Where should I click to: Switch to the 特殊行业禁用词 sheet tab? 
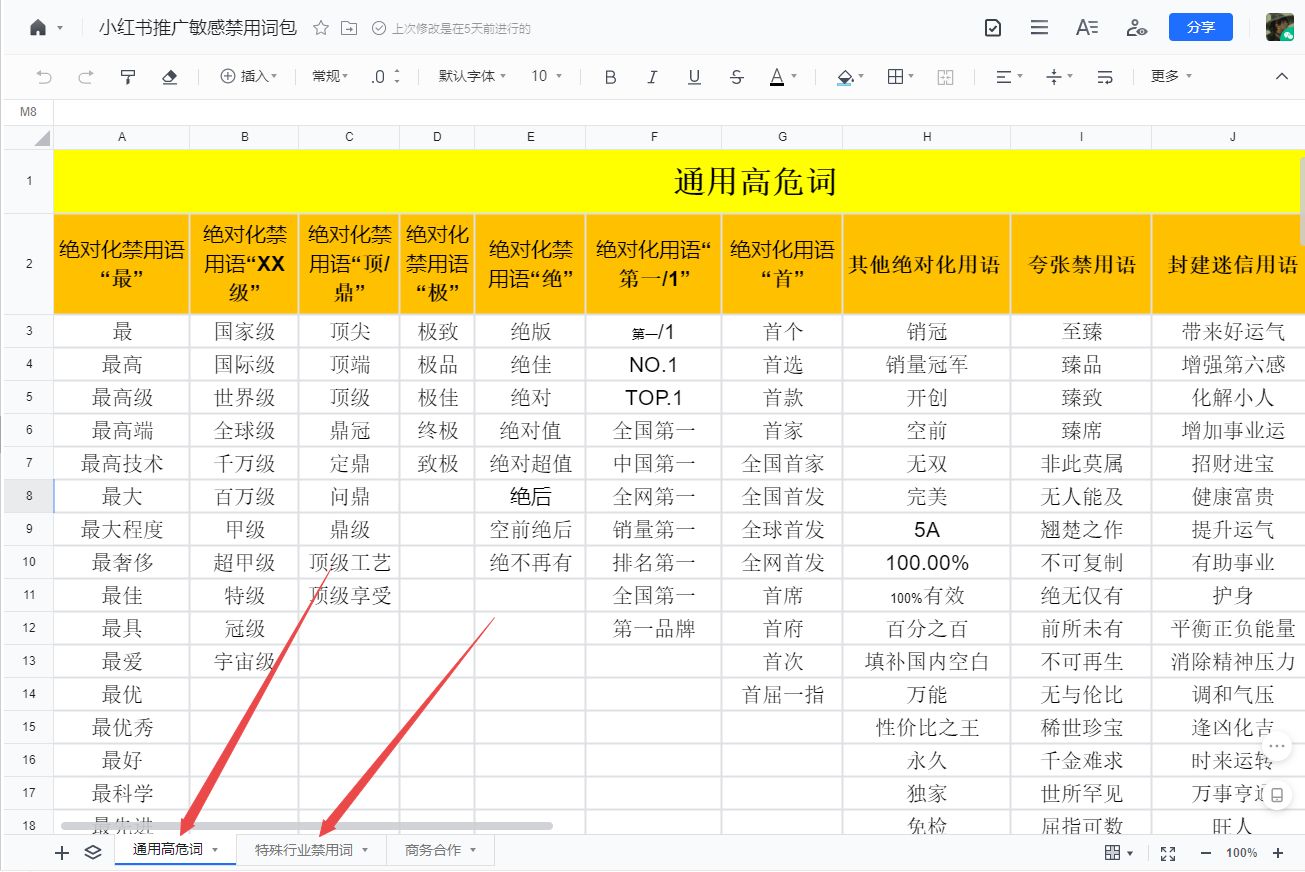click(x=305, y=847)
